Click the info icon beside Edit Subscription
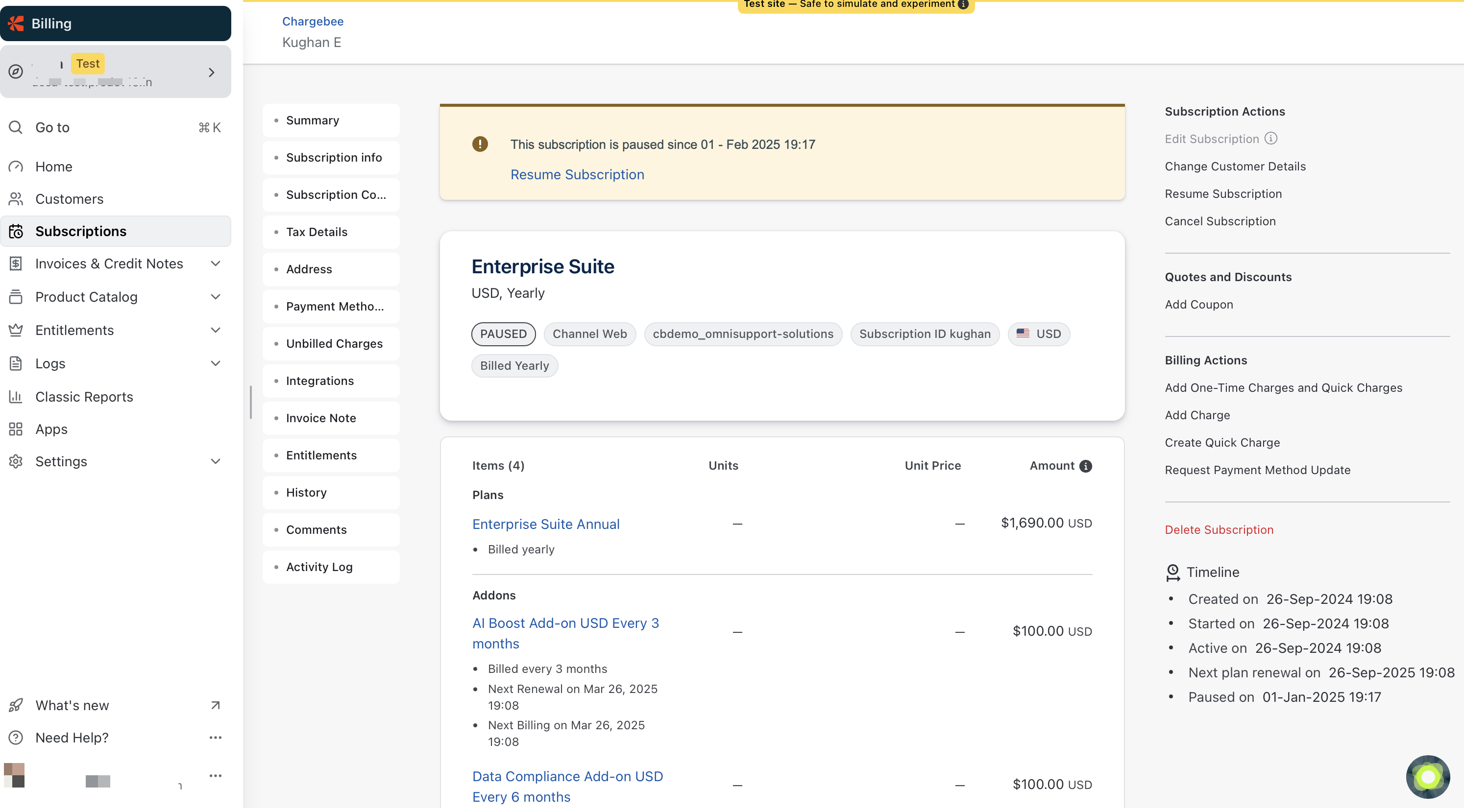The height and width of the screenshot is (812, 1464). tap(1272, 139)
